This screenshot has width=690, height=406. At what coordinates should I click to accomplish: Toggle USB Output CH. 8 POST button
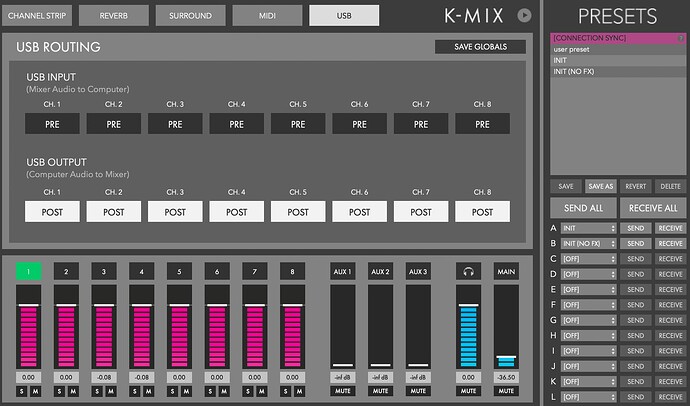[482, 212]
